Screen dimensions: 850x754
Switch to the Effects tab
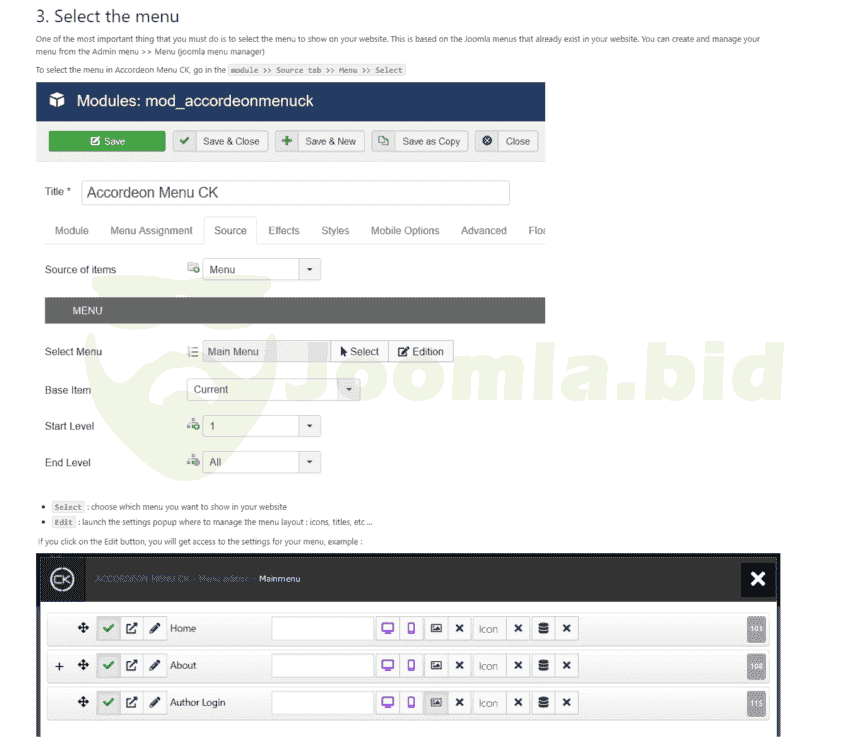pyautogui.click(x=284, y=231)
